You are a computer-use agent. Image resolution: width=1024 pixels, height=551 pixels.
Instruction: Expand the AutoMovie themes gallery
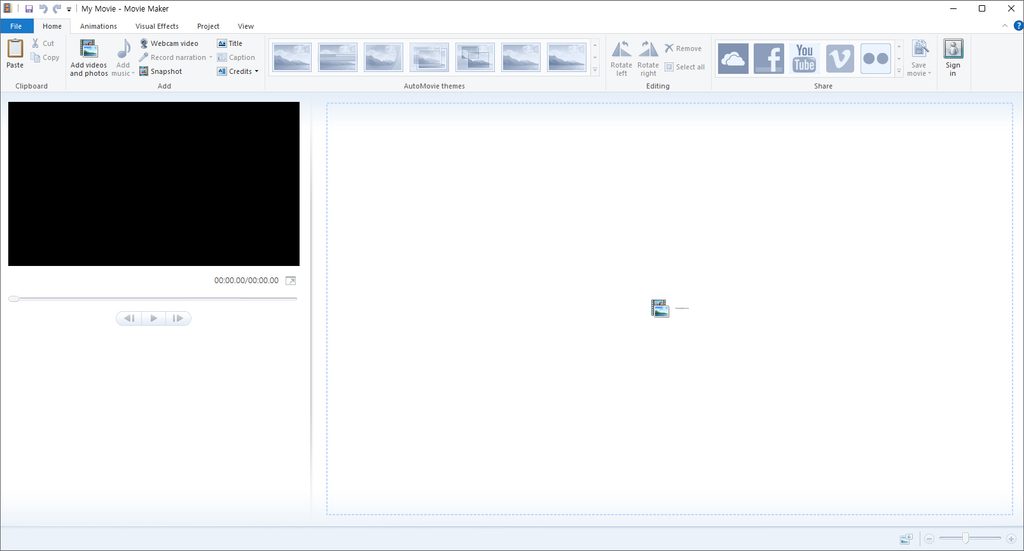(x=595, y=71)
